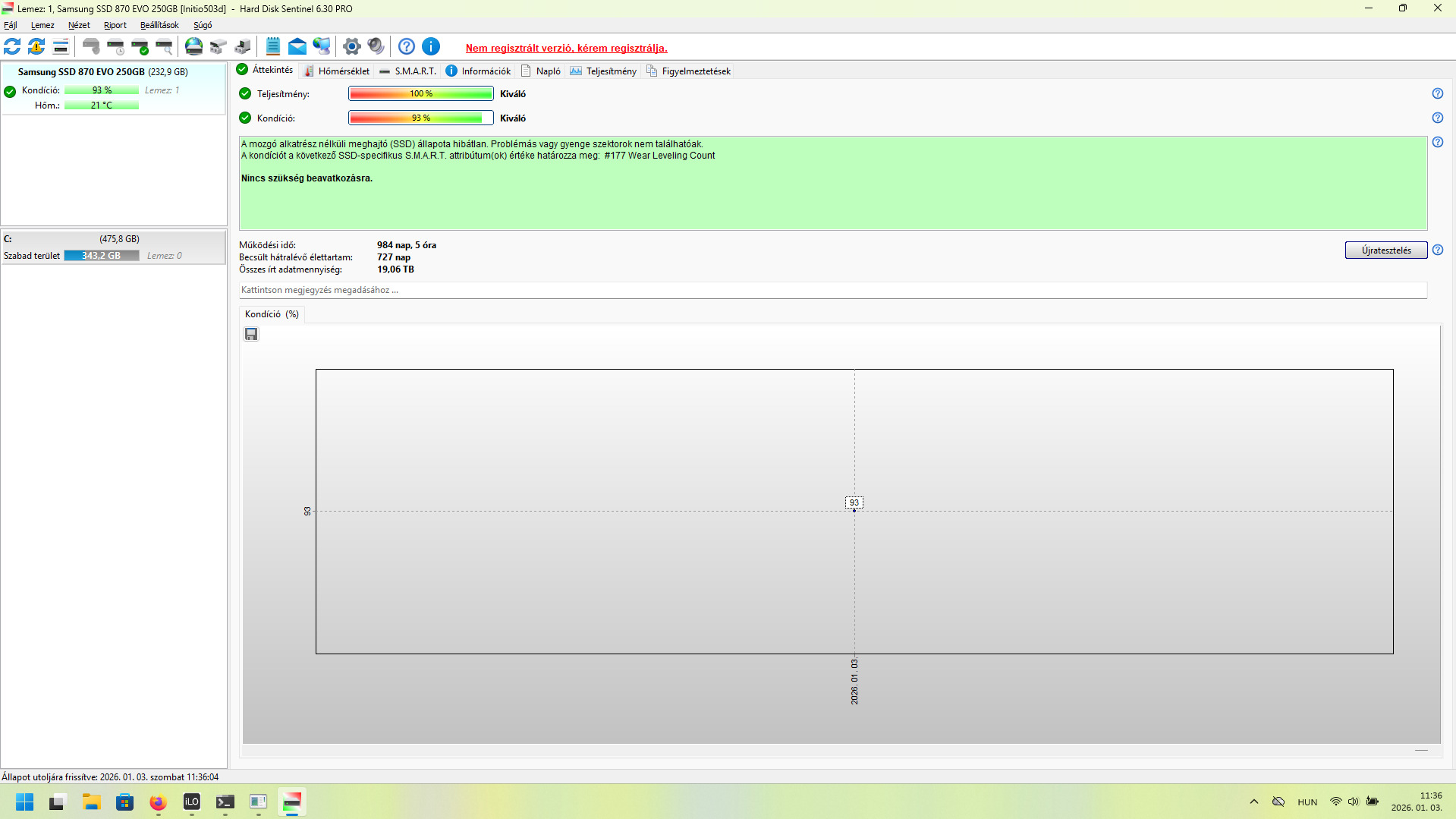Open Task View from the taskbar
The width and height of the screenshot is (1456, 819).
pos(58,802)
